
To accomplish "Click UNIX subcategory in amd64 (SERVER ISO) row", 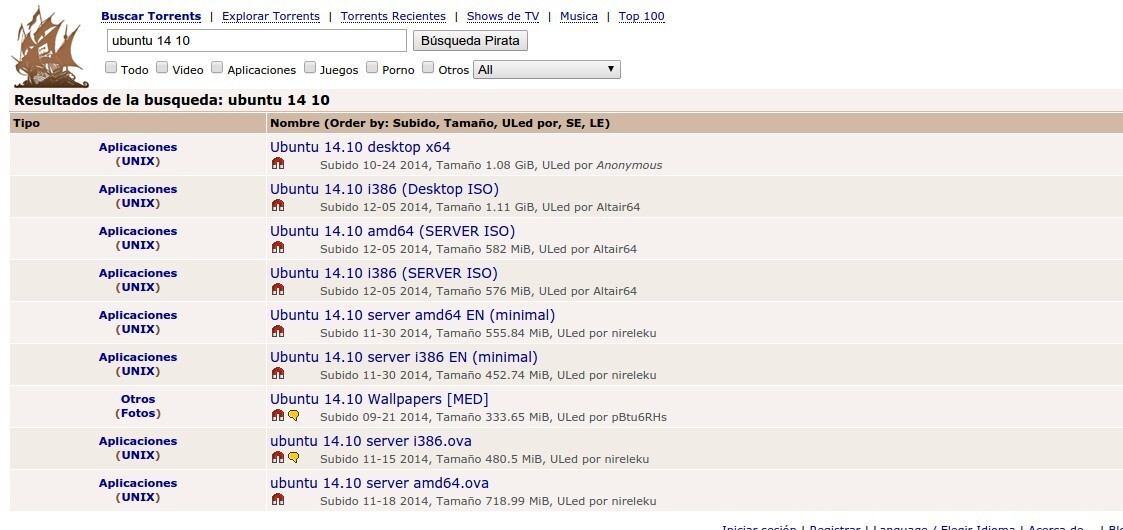I will point(138,245).
